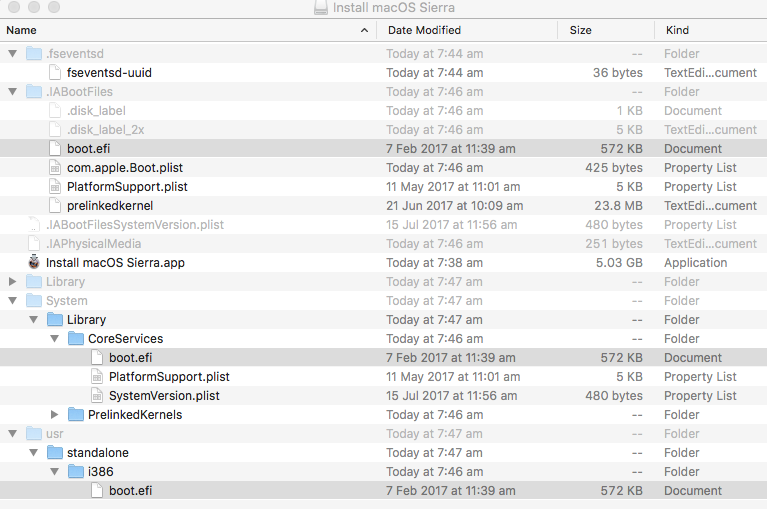Collapse the usr folder triangle

tap(13, 434)
